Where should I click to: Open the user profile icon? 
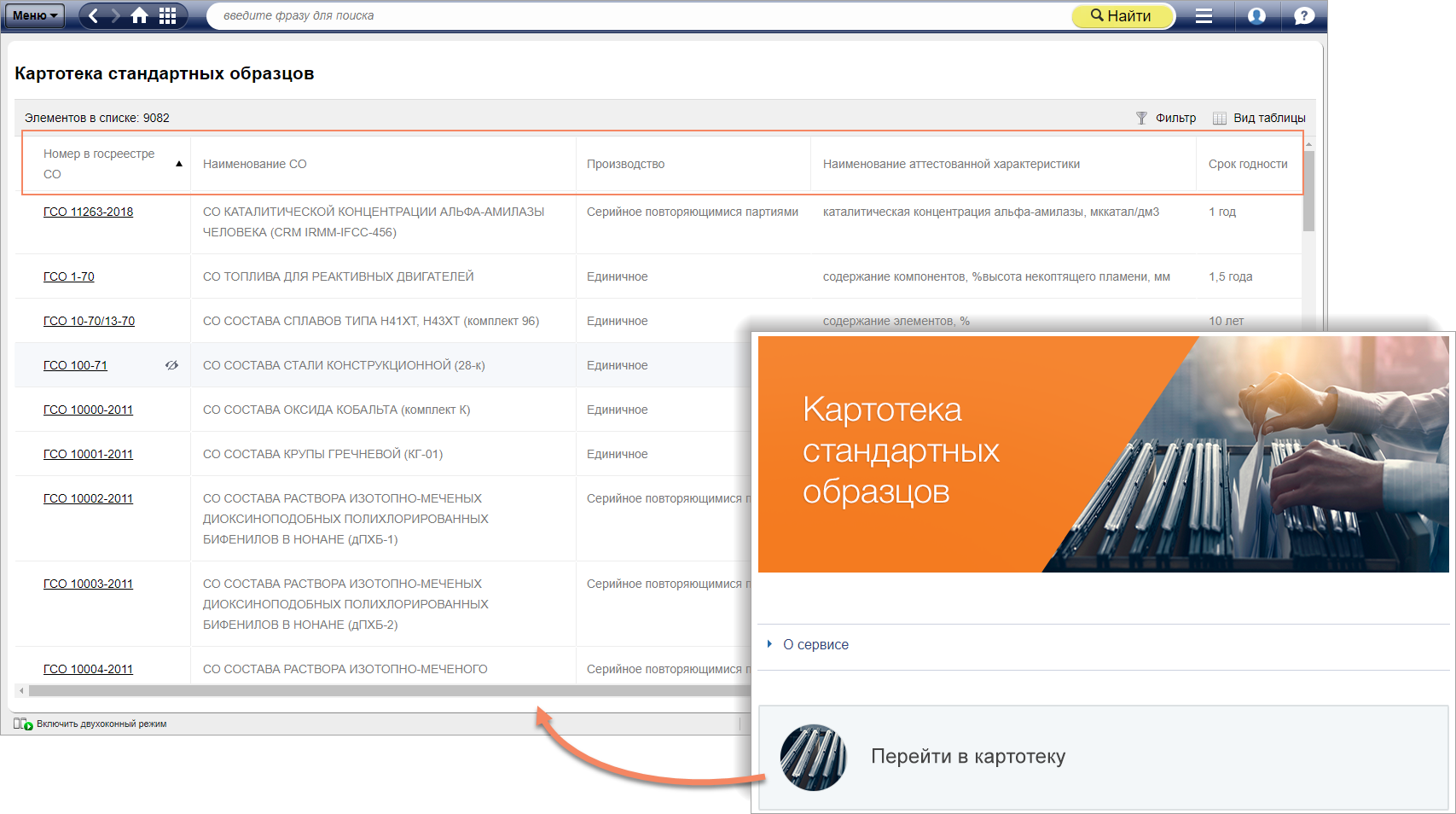[x=1256, y=15]
